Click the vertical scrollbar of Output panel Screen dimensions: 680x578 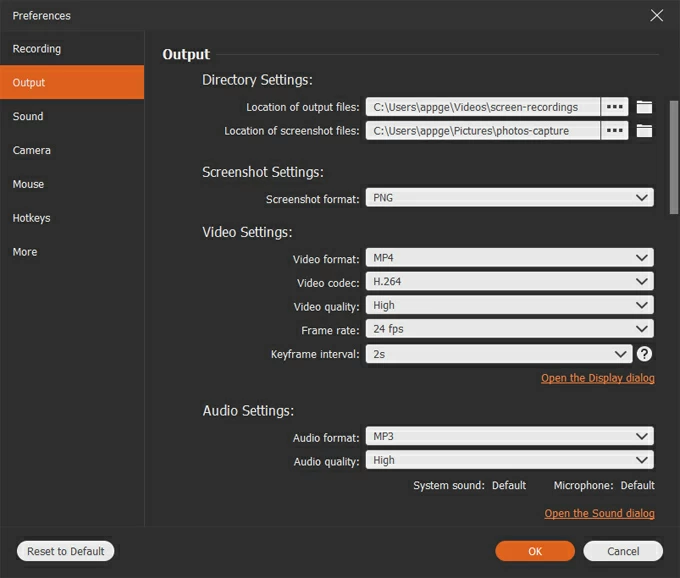673,157
